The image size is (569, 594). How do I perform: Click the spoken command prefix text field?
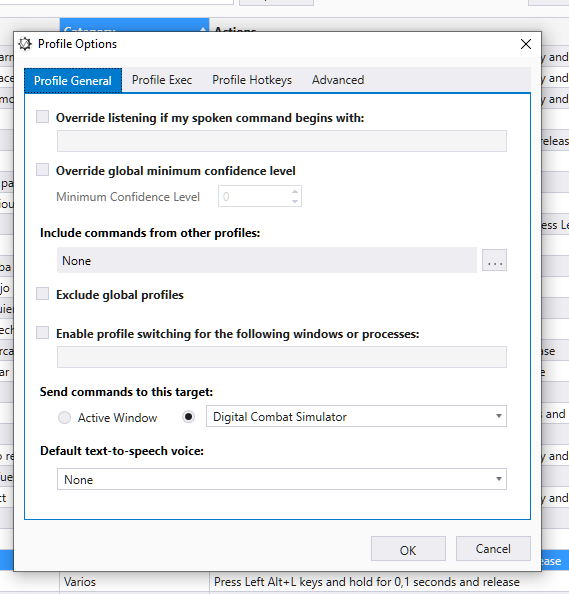click(x=281, y=141)
